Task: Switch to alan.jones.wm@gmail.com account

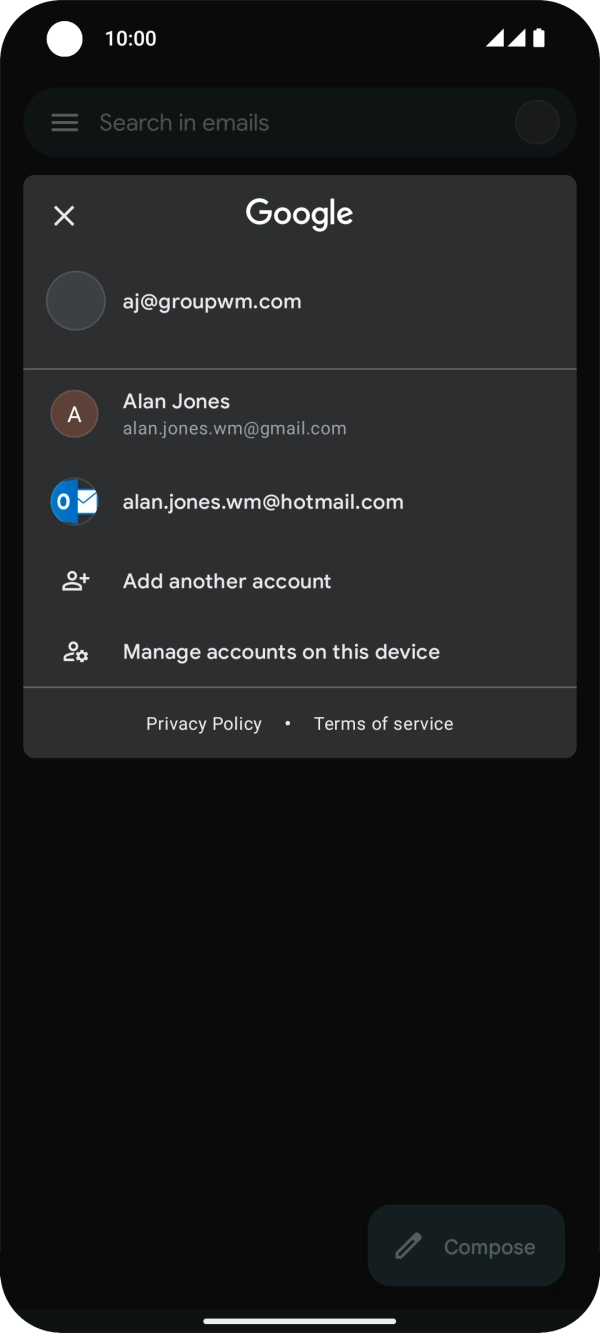Action: pos(300,414)
